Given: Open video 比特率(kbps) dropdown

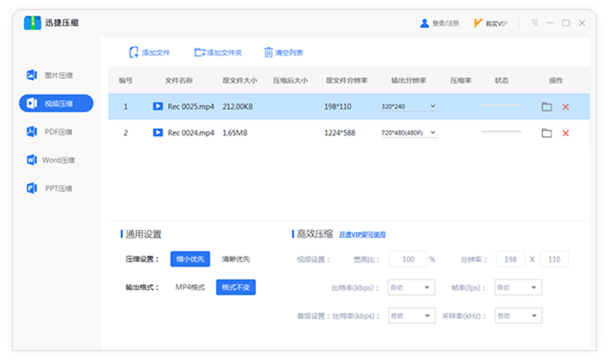Looking at the screenshot, I should click(x=411, y=288).
